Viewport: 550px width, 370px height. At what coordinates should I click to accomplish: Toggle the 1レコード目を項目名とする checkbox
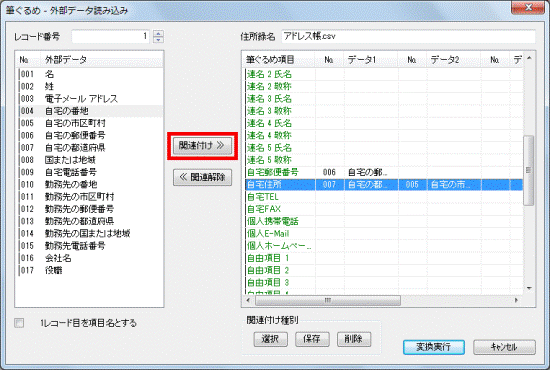click(x=19, y=323)
